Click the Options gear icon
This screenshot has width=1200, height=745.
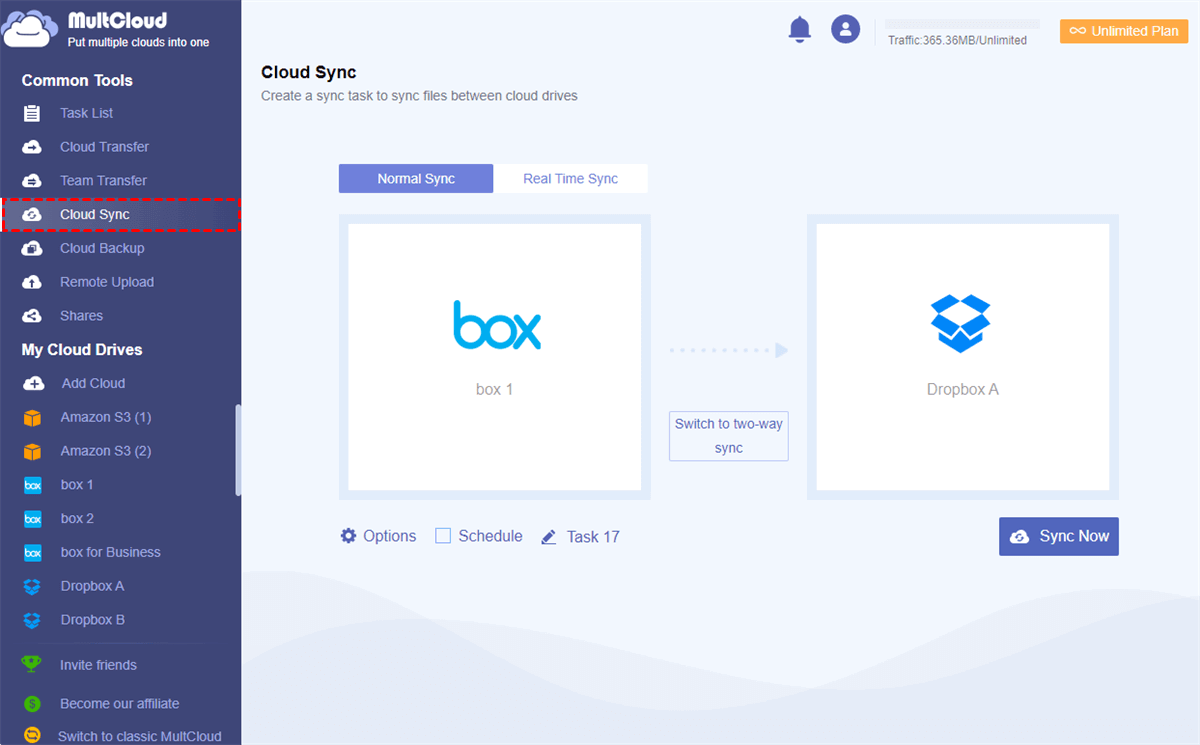coord(348,536)
